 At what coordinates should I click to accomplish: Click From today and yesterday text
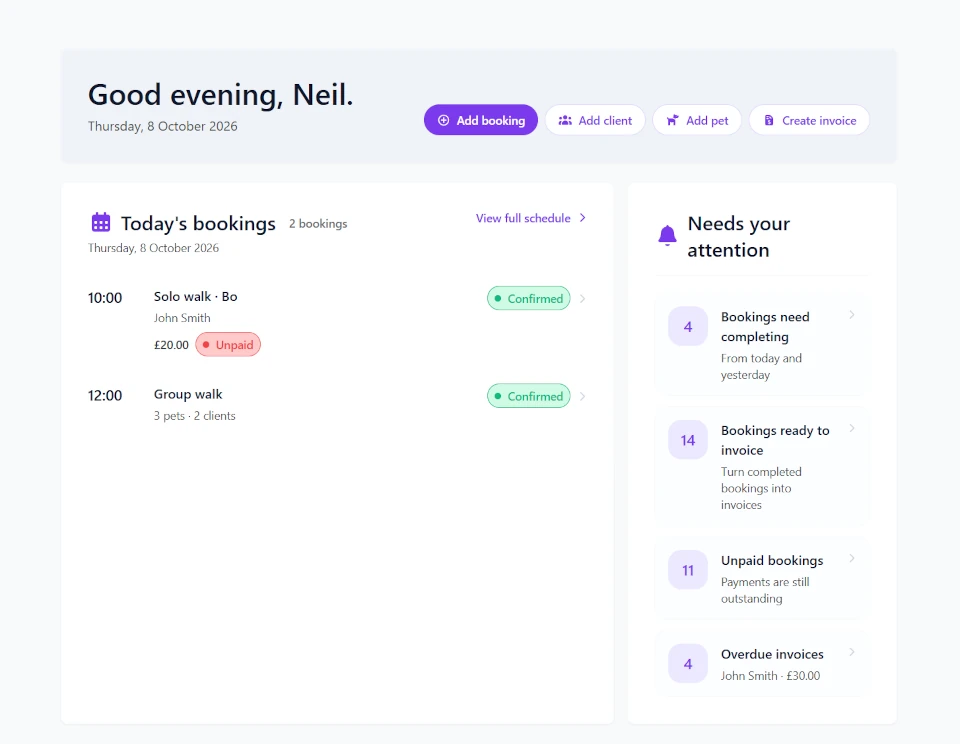[x=761, y=366]
